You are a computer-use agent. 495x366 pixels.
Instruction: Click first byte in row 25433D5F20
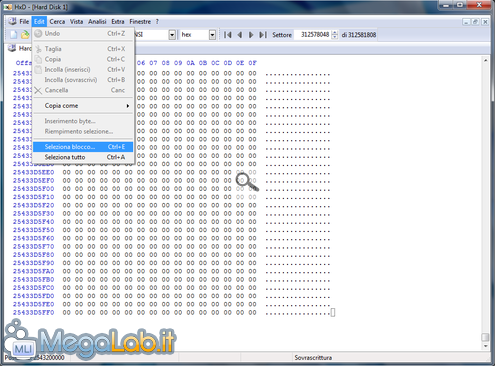[x=67, y=205]
